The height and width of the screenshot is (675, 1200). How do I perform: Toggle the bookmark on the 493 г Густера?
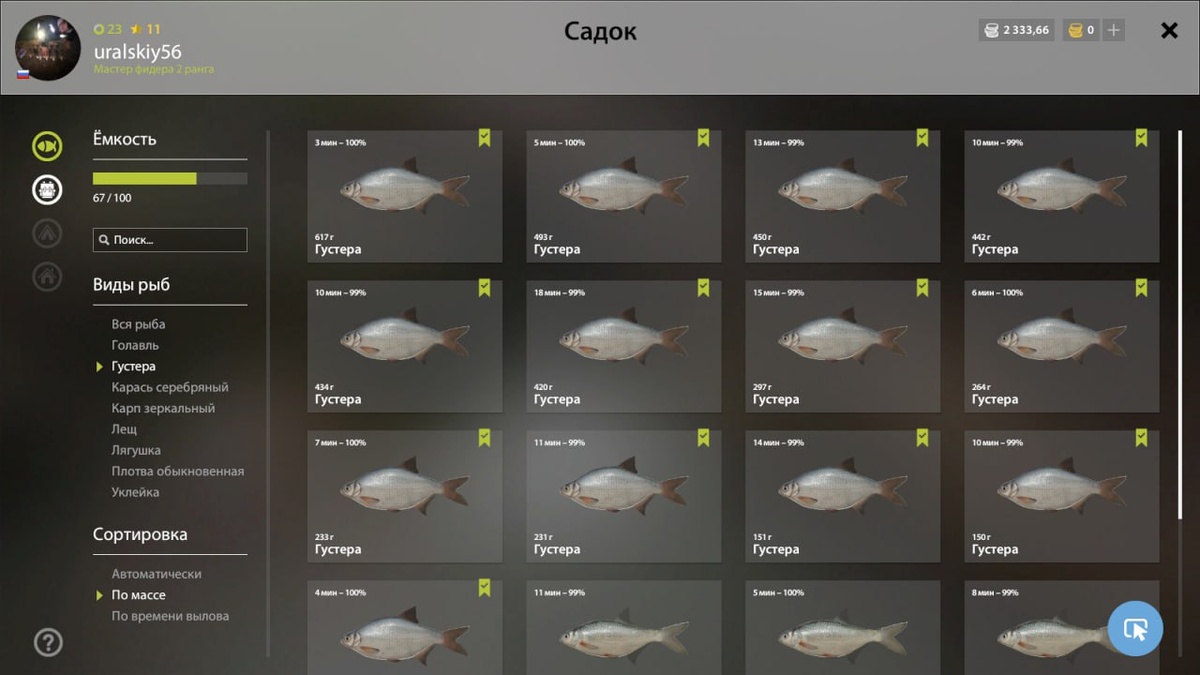click(x=703, y=138)
